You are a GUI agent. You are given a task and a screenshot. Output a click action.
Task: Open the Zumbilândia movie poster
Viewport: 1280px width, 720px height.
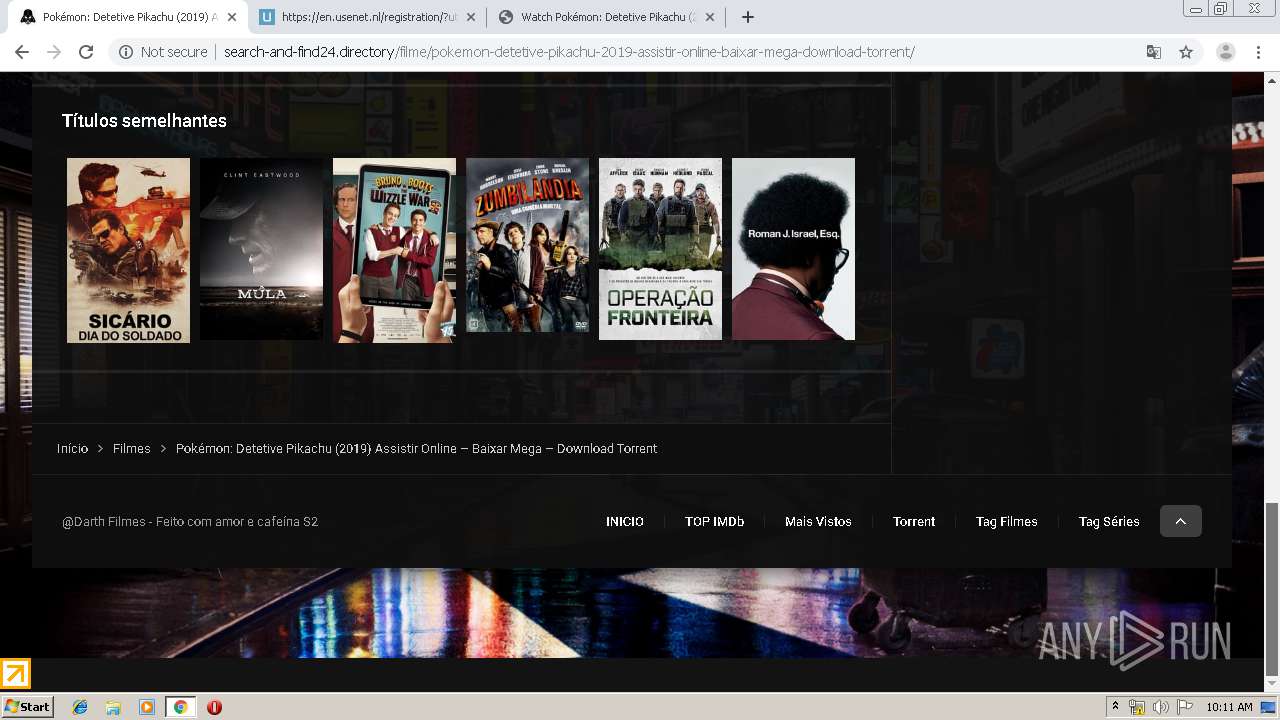(527, 245)
